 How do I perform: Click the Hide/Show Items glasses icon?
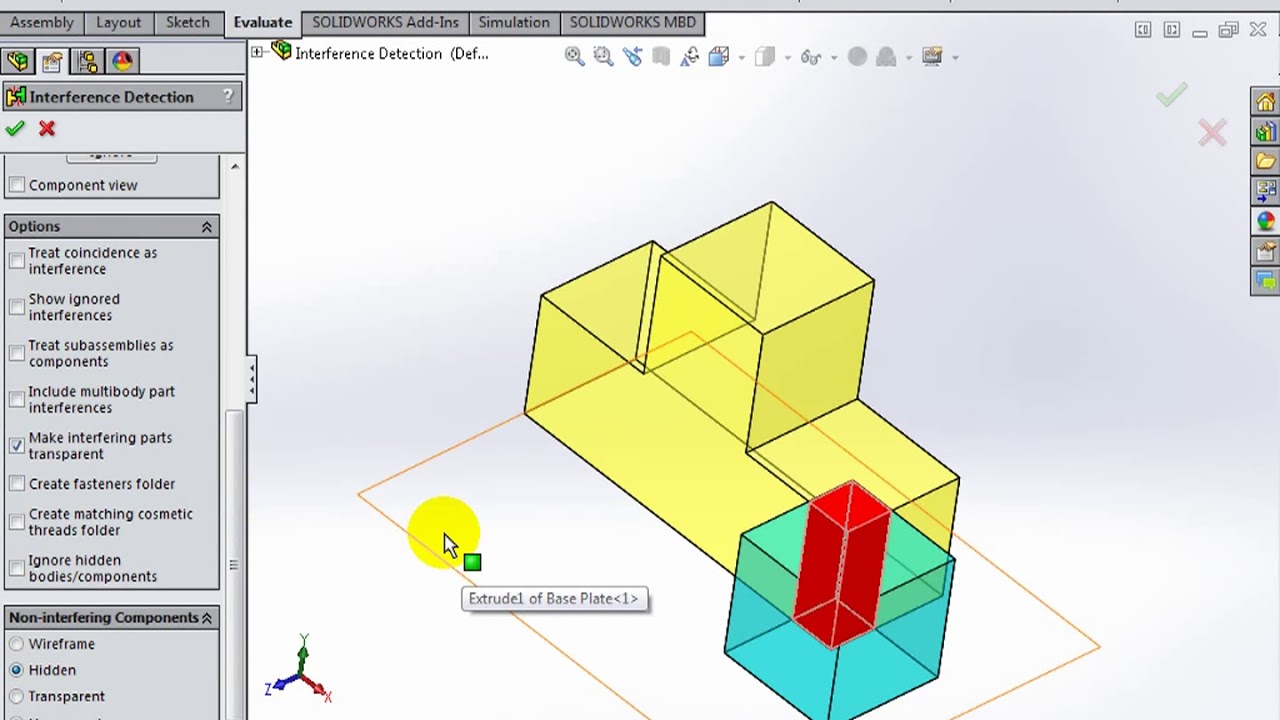(810, 57)
